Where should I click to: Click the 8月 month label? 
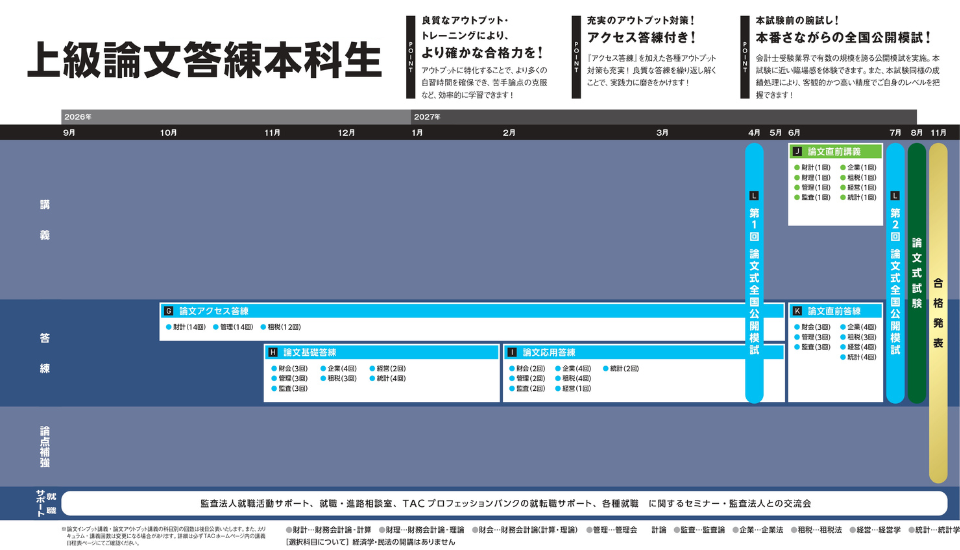(x=917, y=132)
